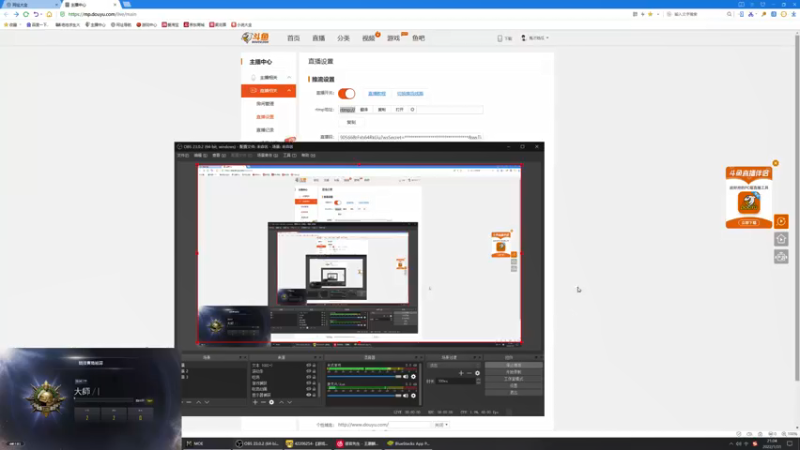This screenshot has width=800, height=450.
Task: Open the user account dropdown in header
Action: click(x=535, y=38)
